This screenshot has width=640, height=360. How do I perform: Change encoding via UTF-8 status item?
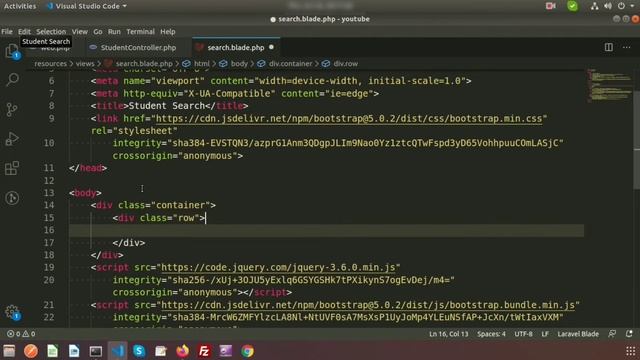pos(523,334)
